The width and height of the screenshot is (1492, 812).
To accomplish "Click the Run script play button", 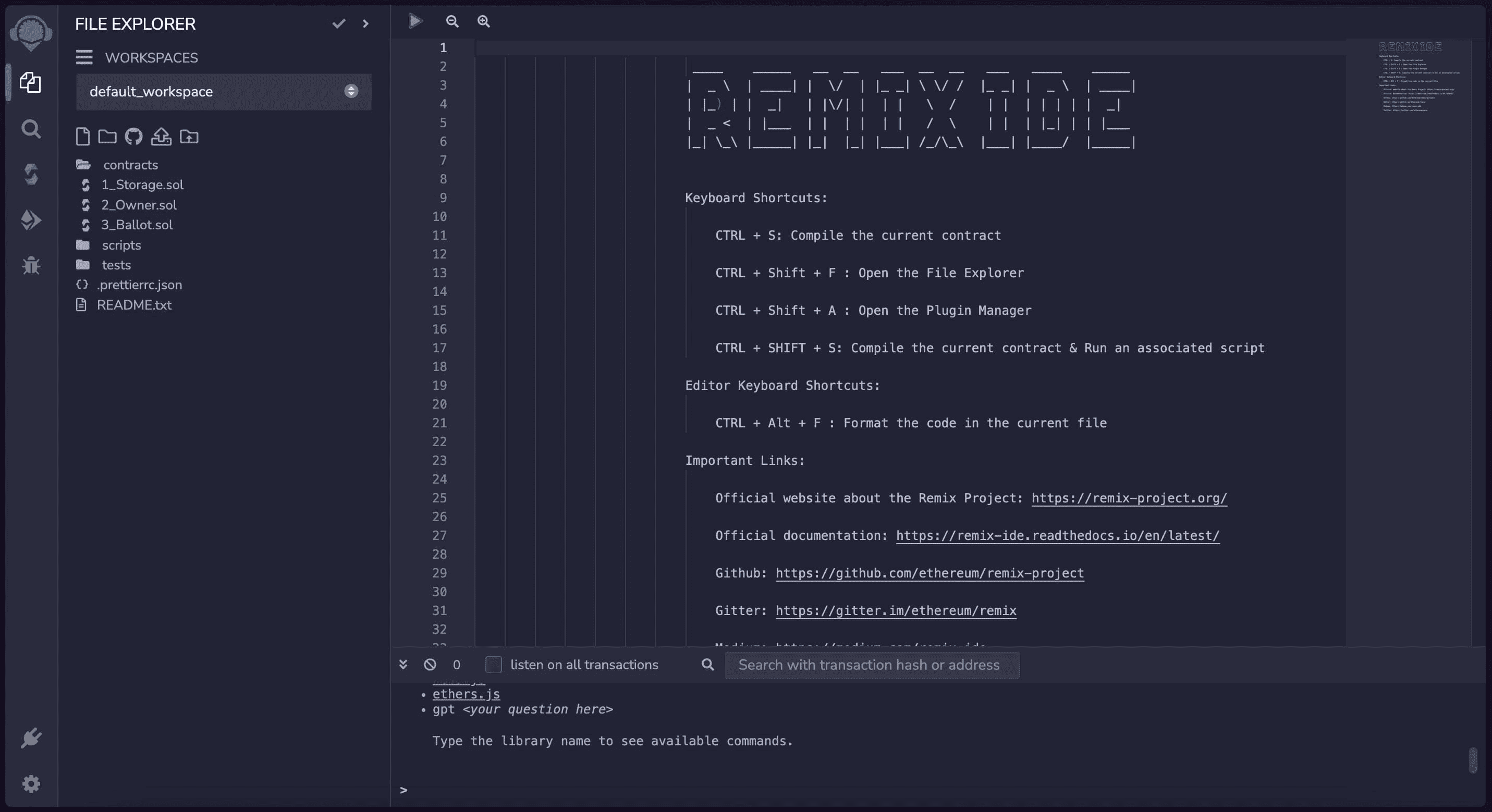I will click(x=415, y=21).
